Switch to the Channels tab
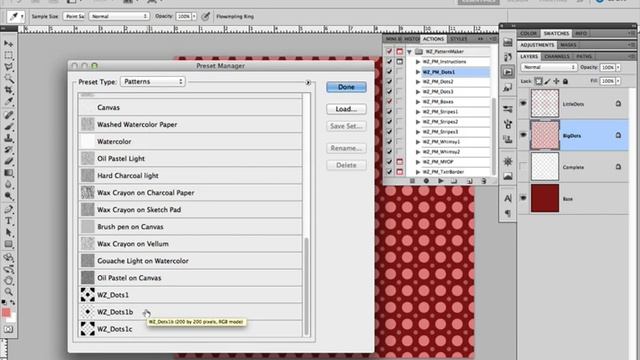640x360 pixels. [557, 56]
